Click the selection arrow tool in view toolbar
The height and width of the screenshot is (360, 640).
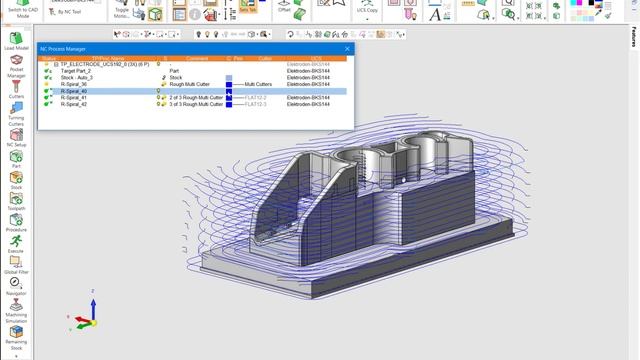coord(117,34)
